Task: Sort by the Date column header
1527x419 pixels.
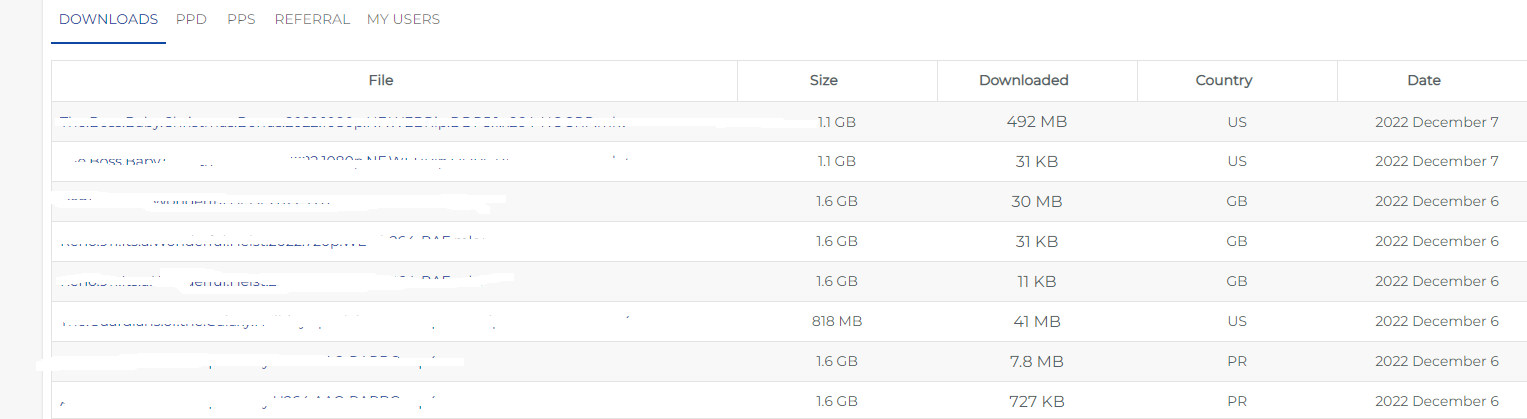Action: (x=1424, y=80)
